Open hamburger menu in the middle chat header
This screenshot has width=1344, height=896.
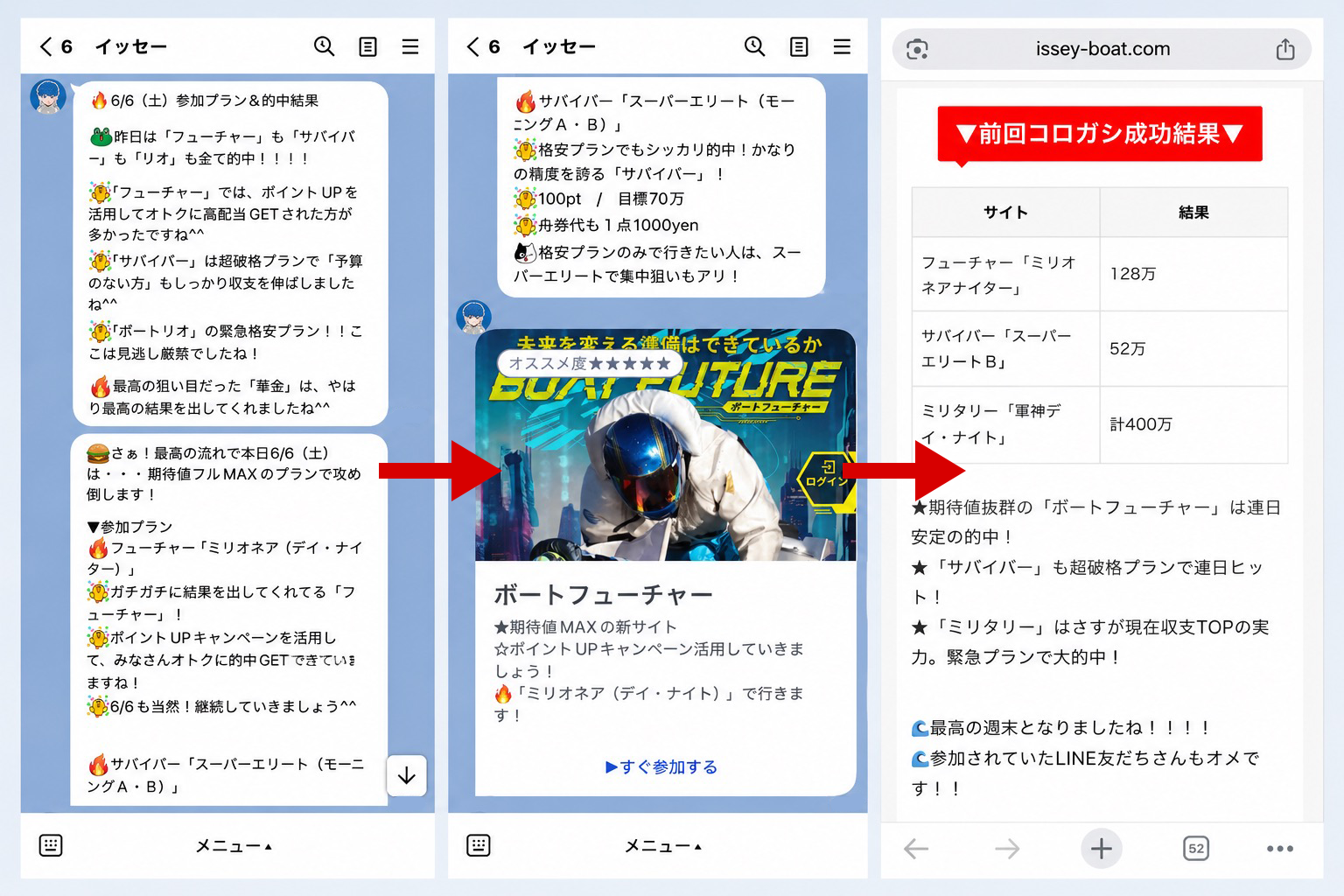coord(842,46)
